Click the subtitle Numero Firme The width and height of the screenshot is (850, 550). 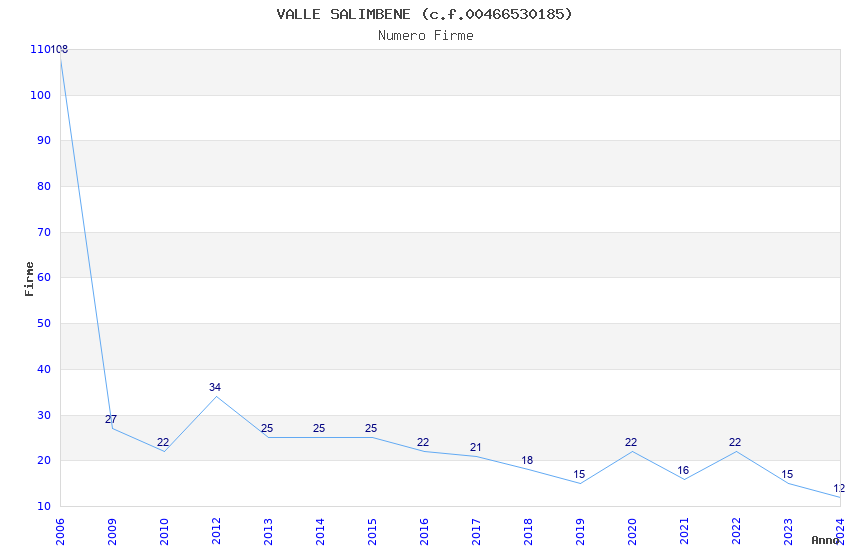click(x=426, y=36)
